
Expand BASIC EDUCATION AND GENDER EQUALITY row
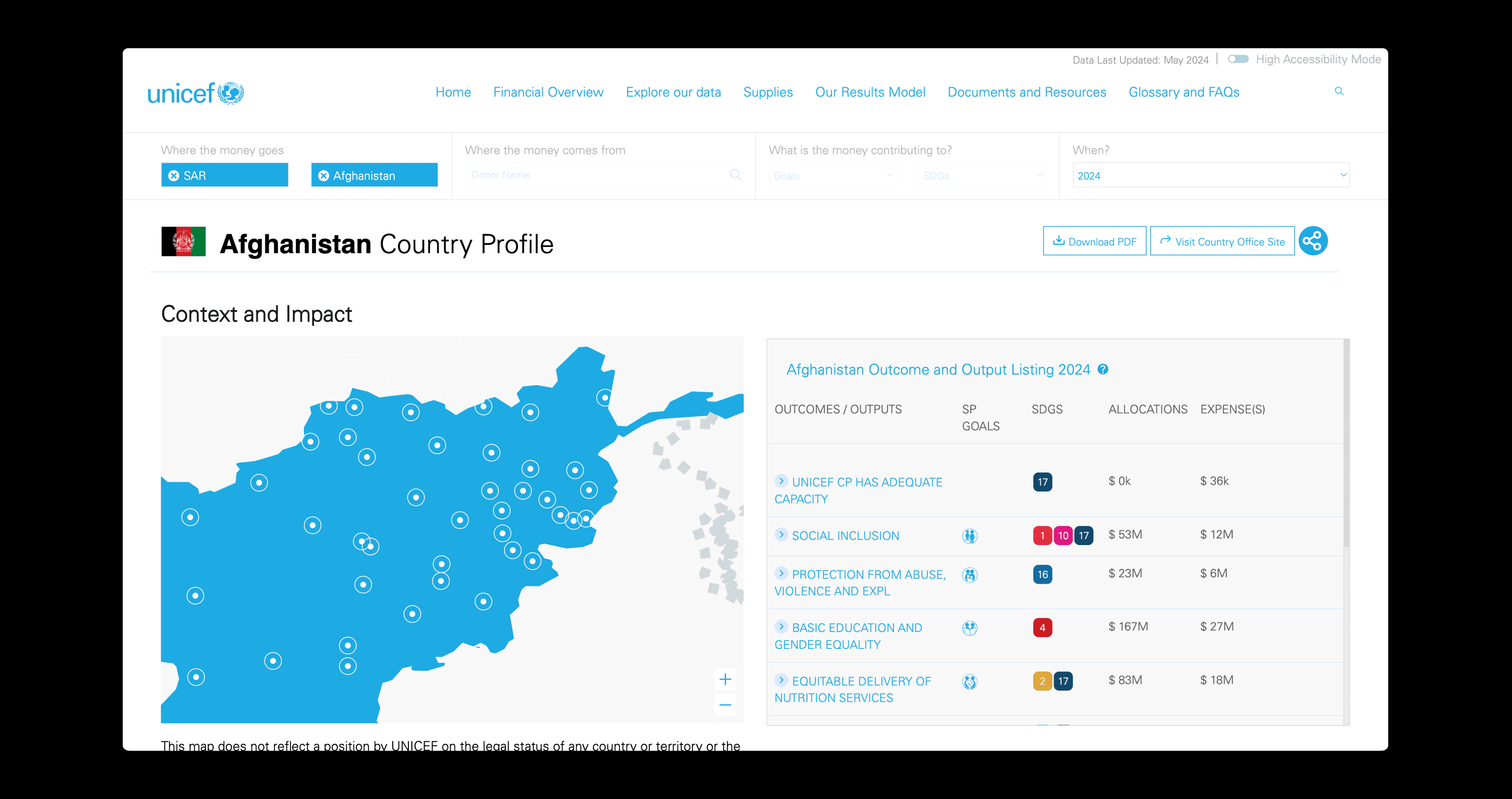coord(781,627)
